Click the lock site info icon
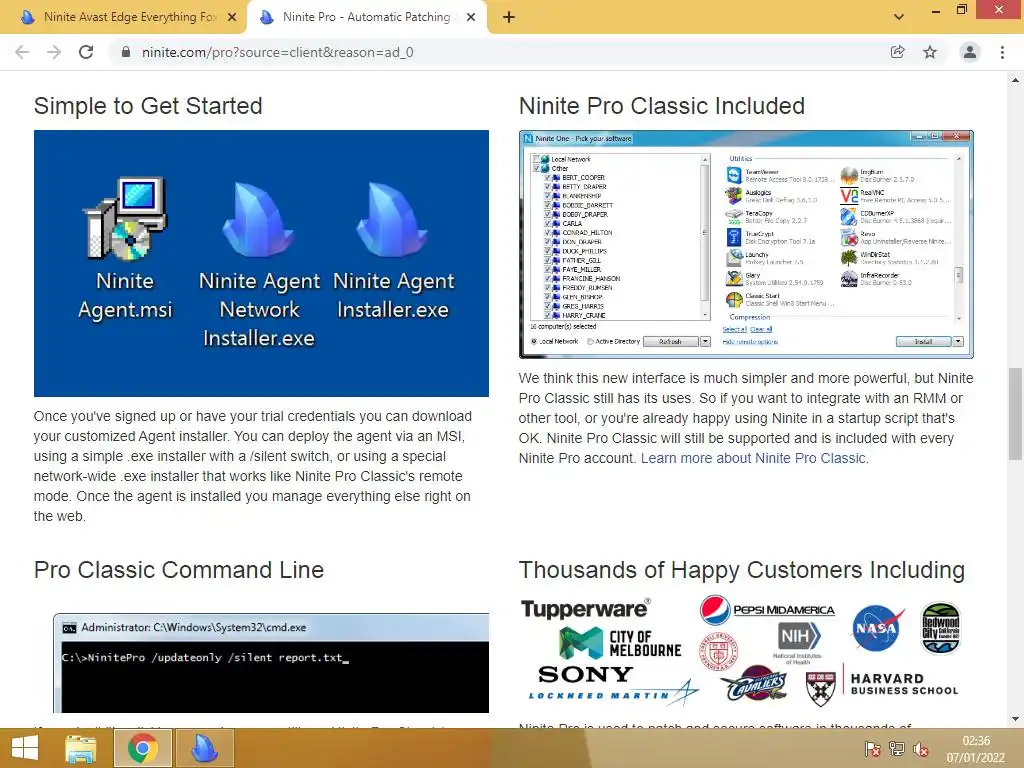The width and height of the screenshot is (1024, 768). click(x=126, y=52)
